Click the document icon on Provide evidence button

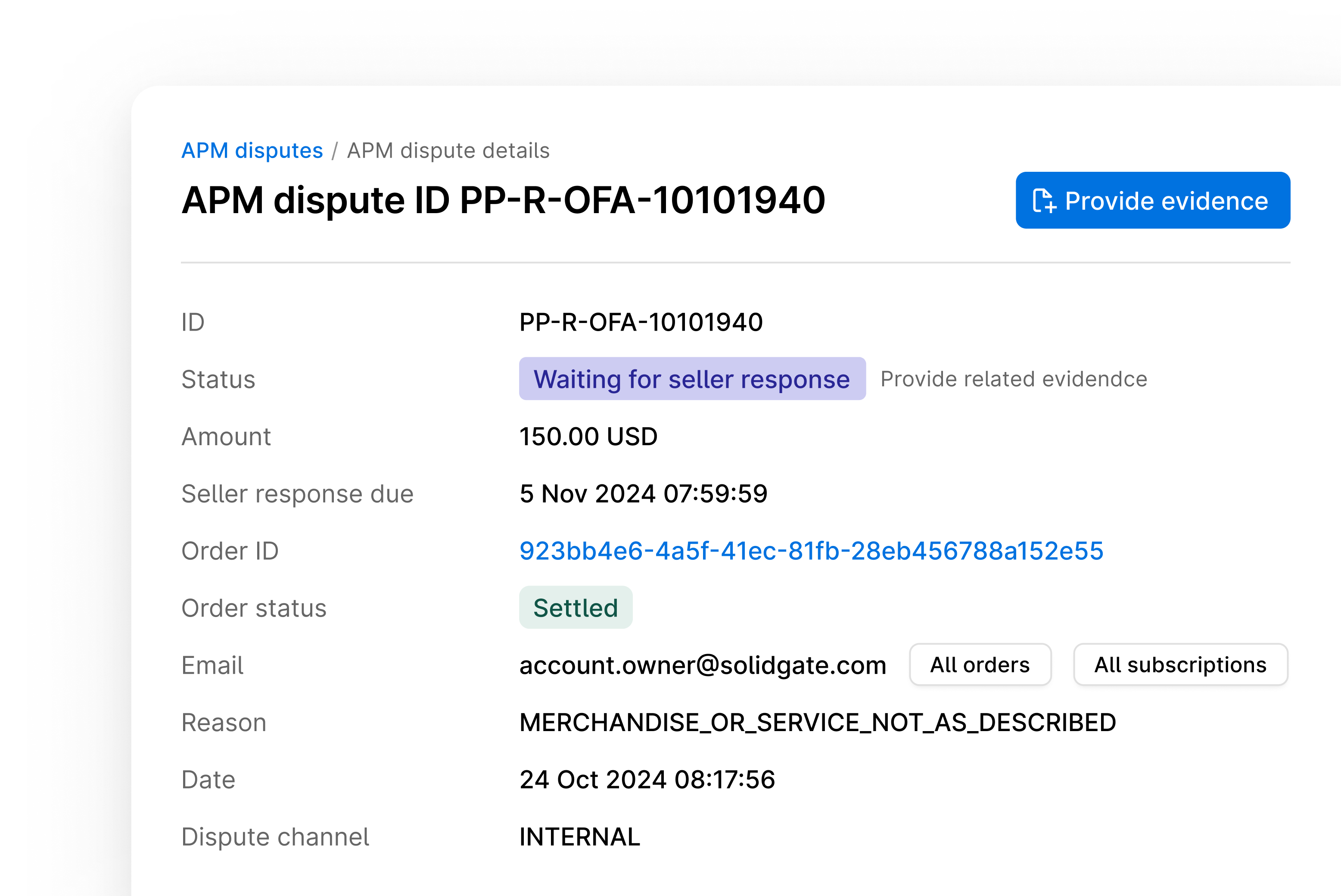point(1046,201)
